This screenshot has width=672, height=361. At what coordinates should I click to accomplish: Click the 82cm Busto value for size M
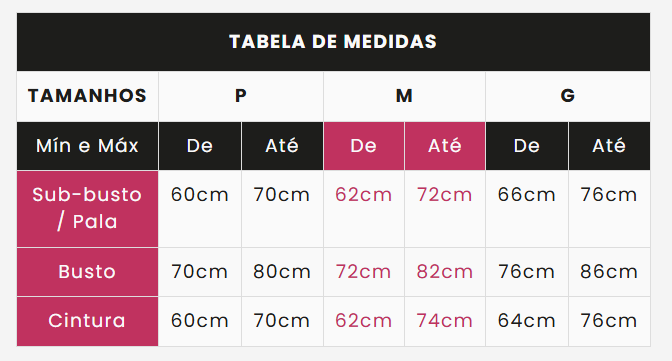pos(445,272)
